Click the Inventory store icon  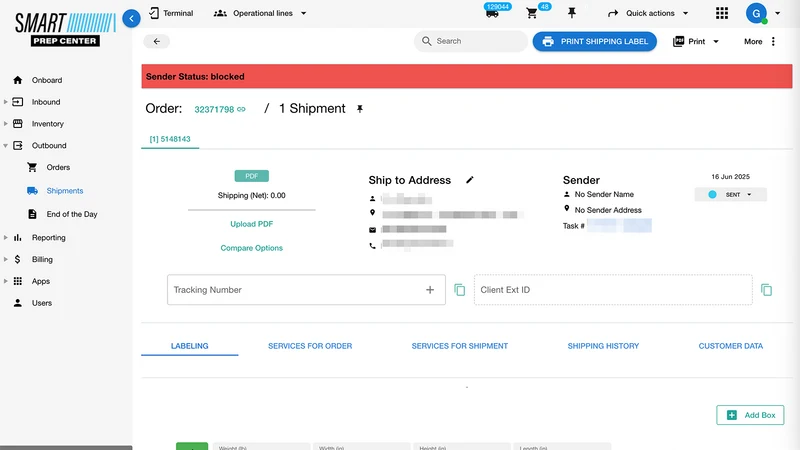point(18,124)
